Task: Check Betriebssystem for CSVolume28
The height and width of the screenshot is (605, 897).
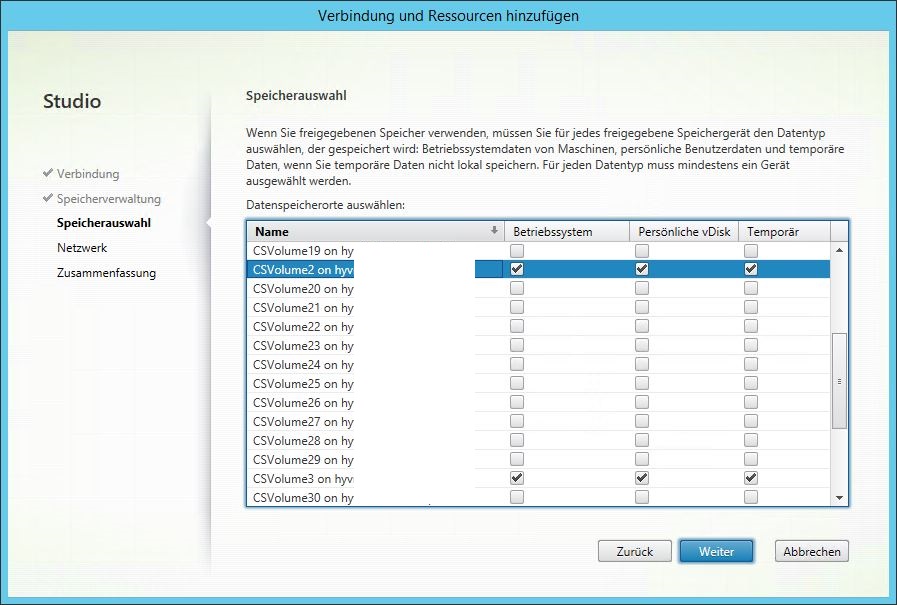Action: (x=517, y=440)
